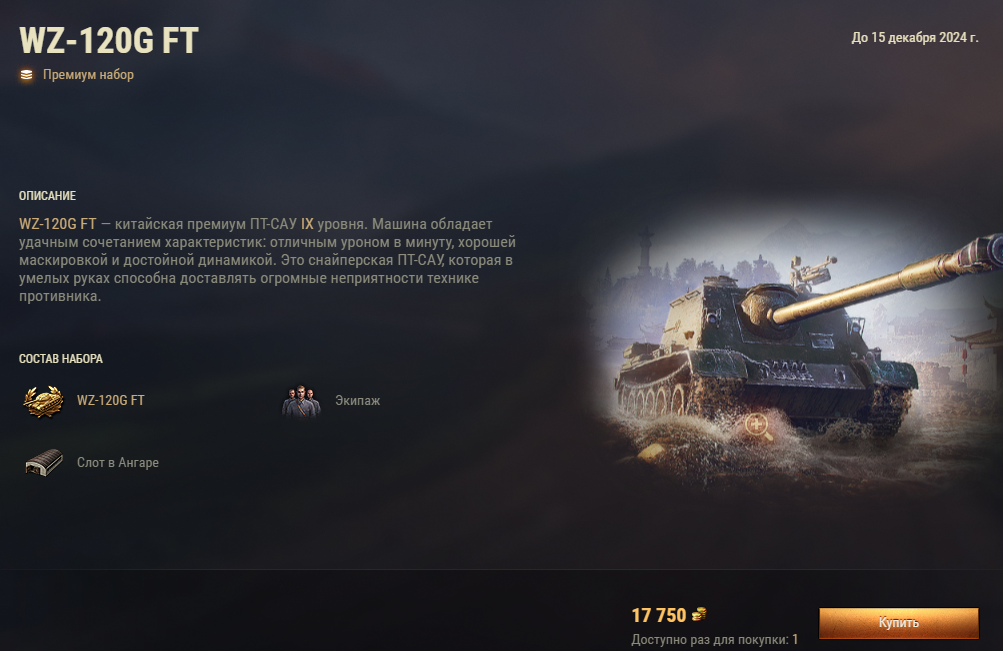Click the Премиум набор label

88,75
